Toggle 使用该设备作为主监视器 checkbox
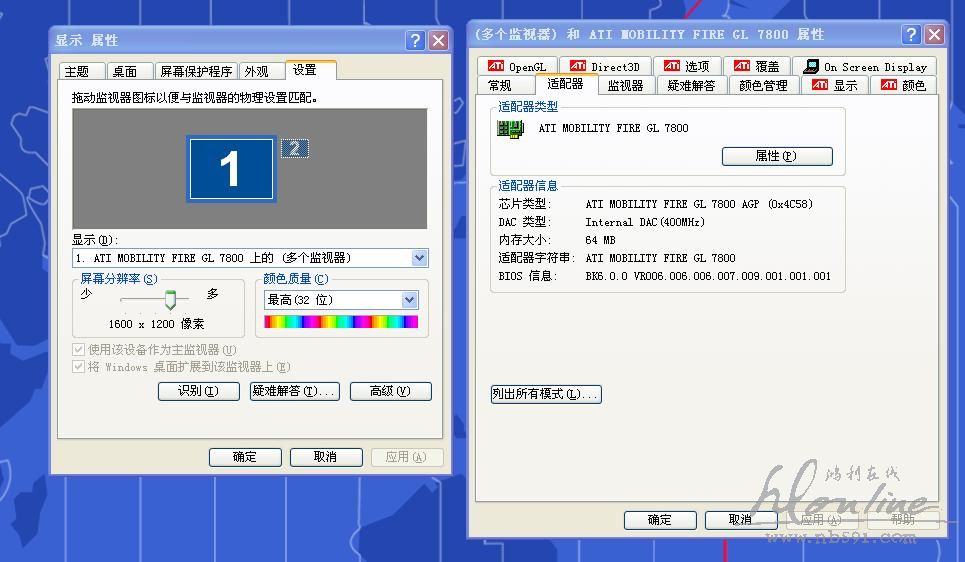Viewport: 965px width, 562px height. coord(79,350)
